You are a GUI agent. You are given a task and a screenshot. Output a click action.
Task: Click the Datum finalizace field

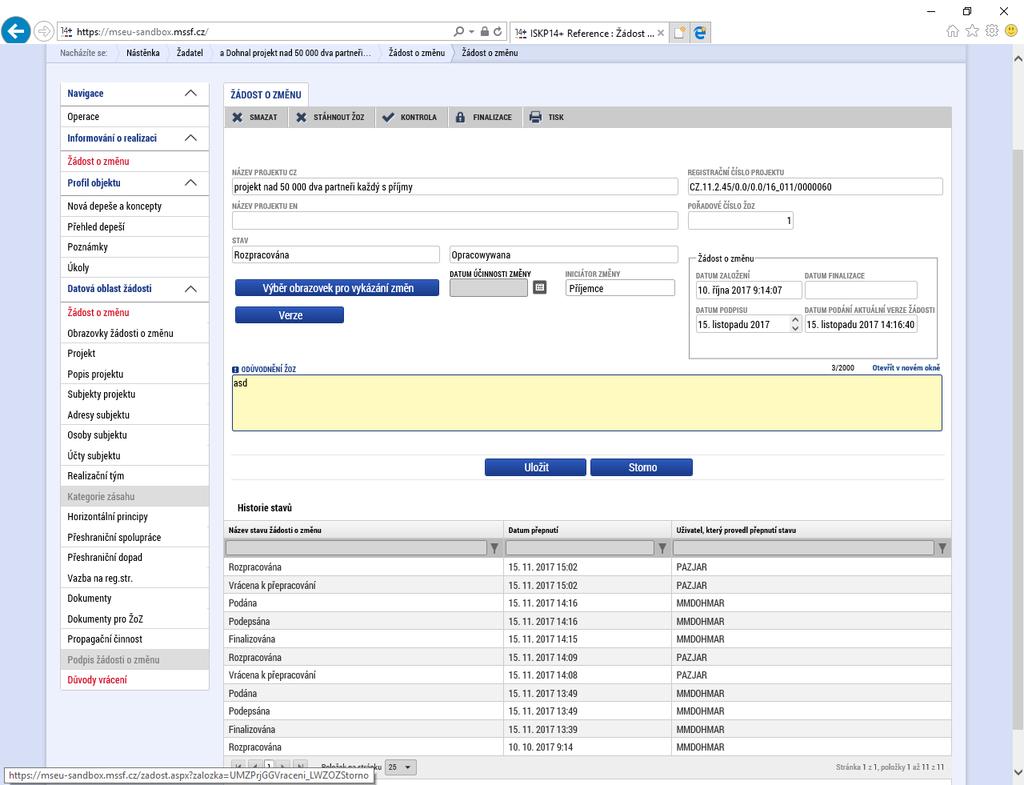click(861, 290)
